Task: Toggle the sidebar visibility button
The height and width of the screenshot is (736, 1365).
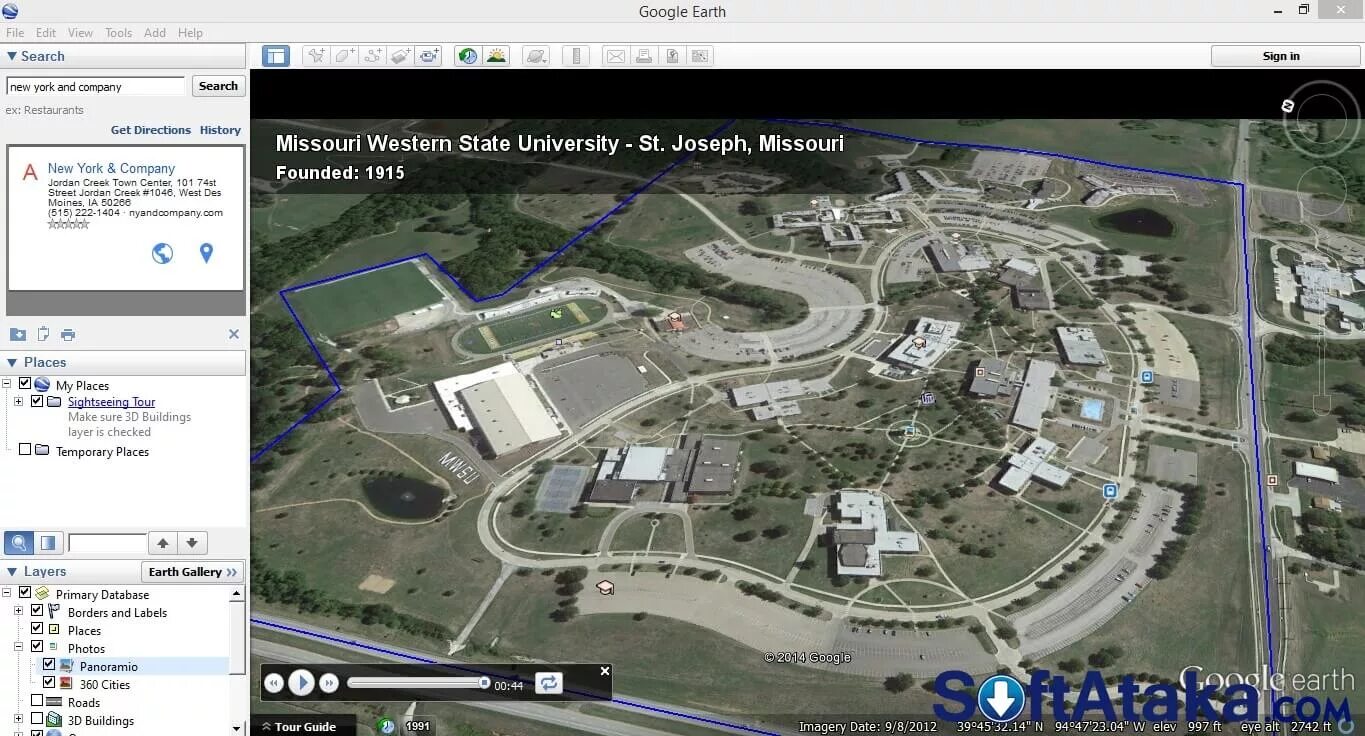Action: pyautogui.click(x=276, y=56)
